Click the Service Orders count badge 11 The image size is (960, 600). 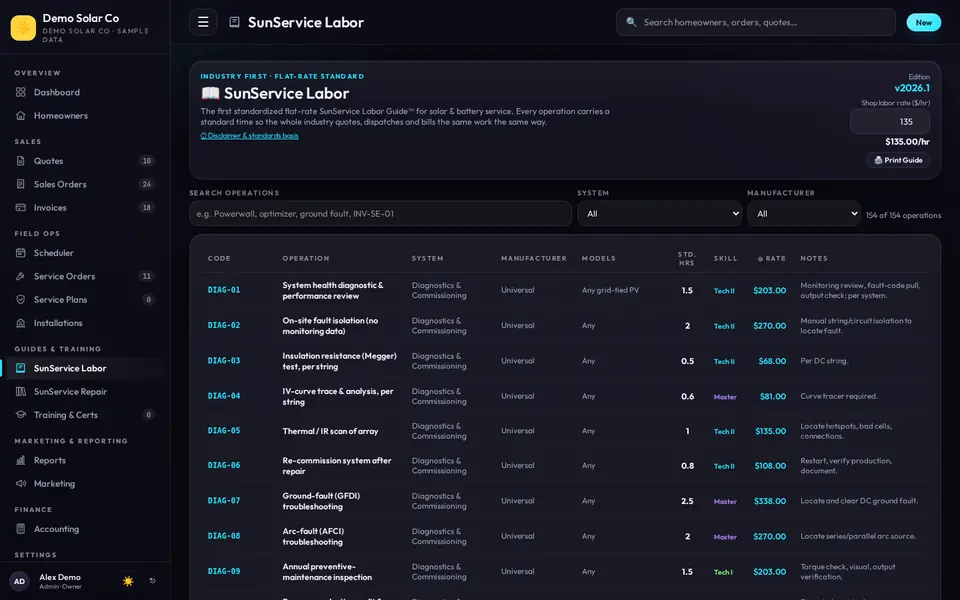click(146, 276)
